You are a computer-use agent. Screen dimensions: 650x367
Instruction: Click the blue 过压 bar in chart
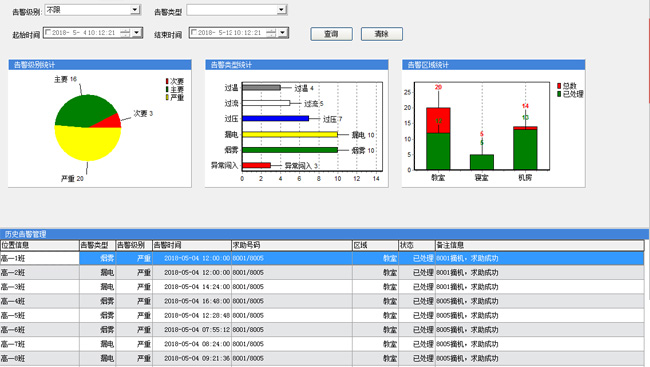[x=276, y=119]
